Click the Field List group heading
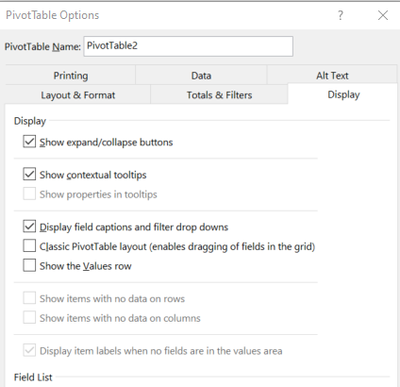This screenshot has width=400, height=387. 33,377
